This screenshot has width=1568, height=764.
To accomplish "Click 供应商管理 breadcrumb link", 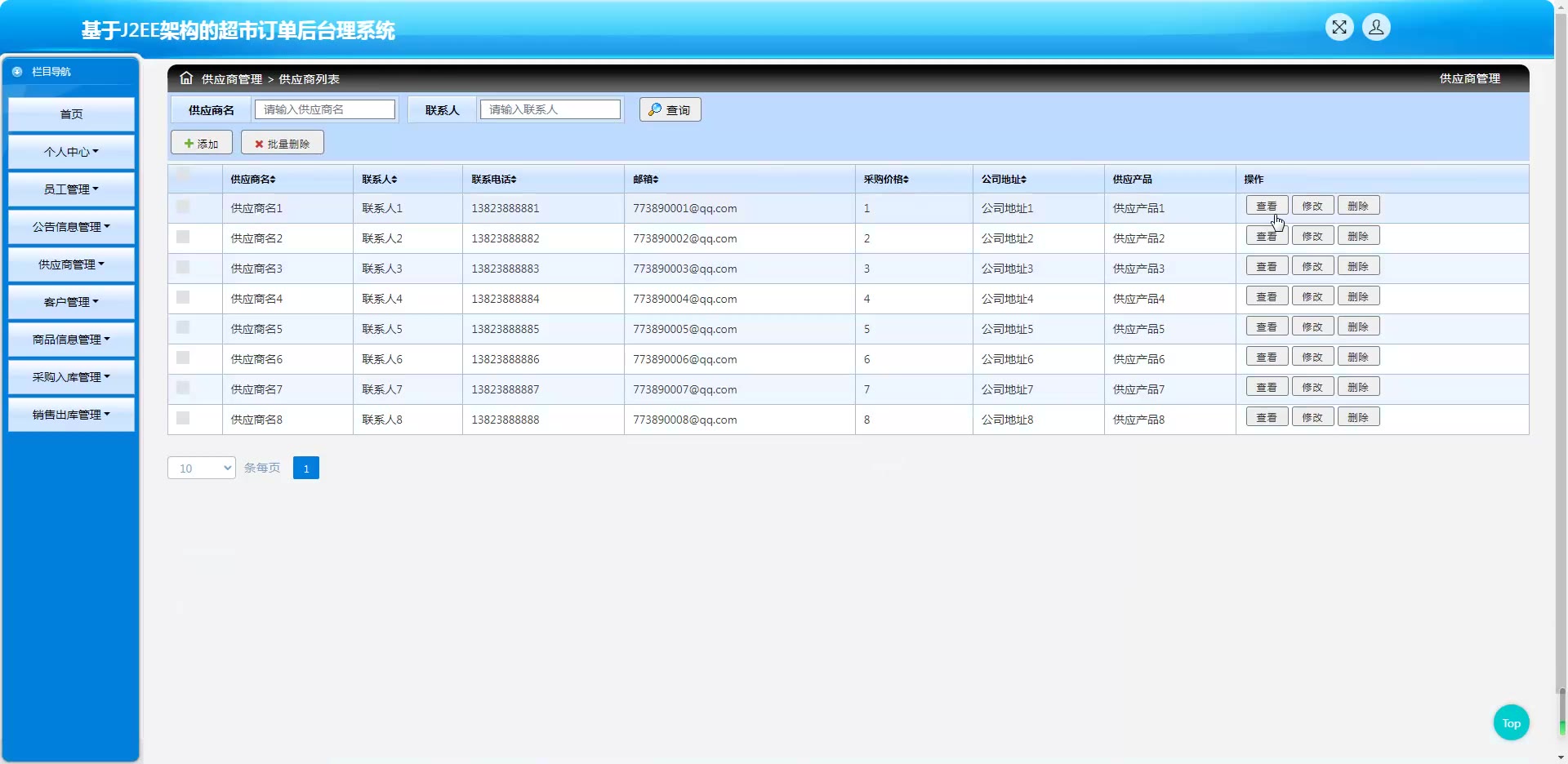I will 232,79.
